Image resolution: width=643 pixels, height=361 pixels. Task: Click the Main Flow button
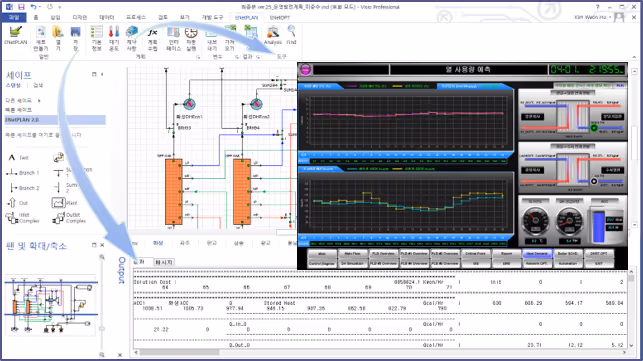[x=353, y=254]
